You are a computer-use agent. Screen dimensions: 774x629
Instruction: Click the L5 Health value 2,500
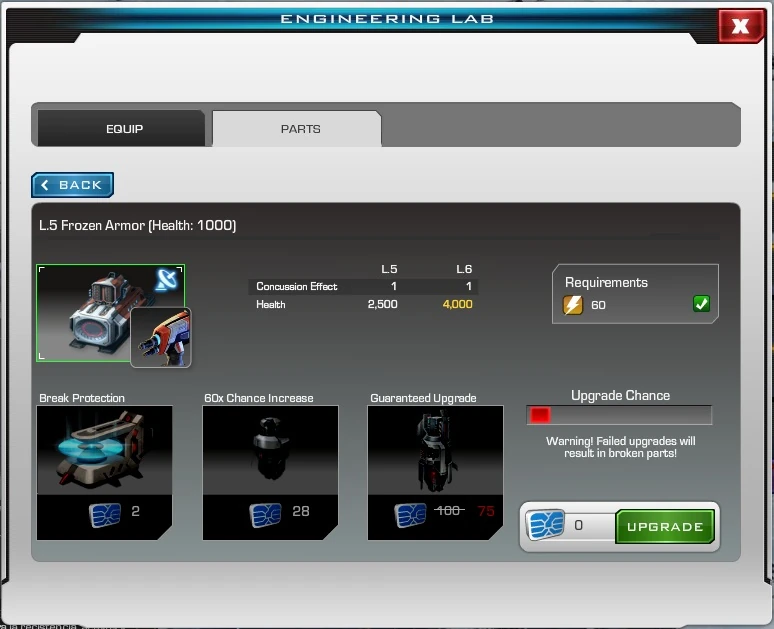383,304
